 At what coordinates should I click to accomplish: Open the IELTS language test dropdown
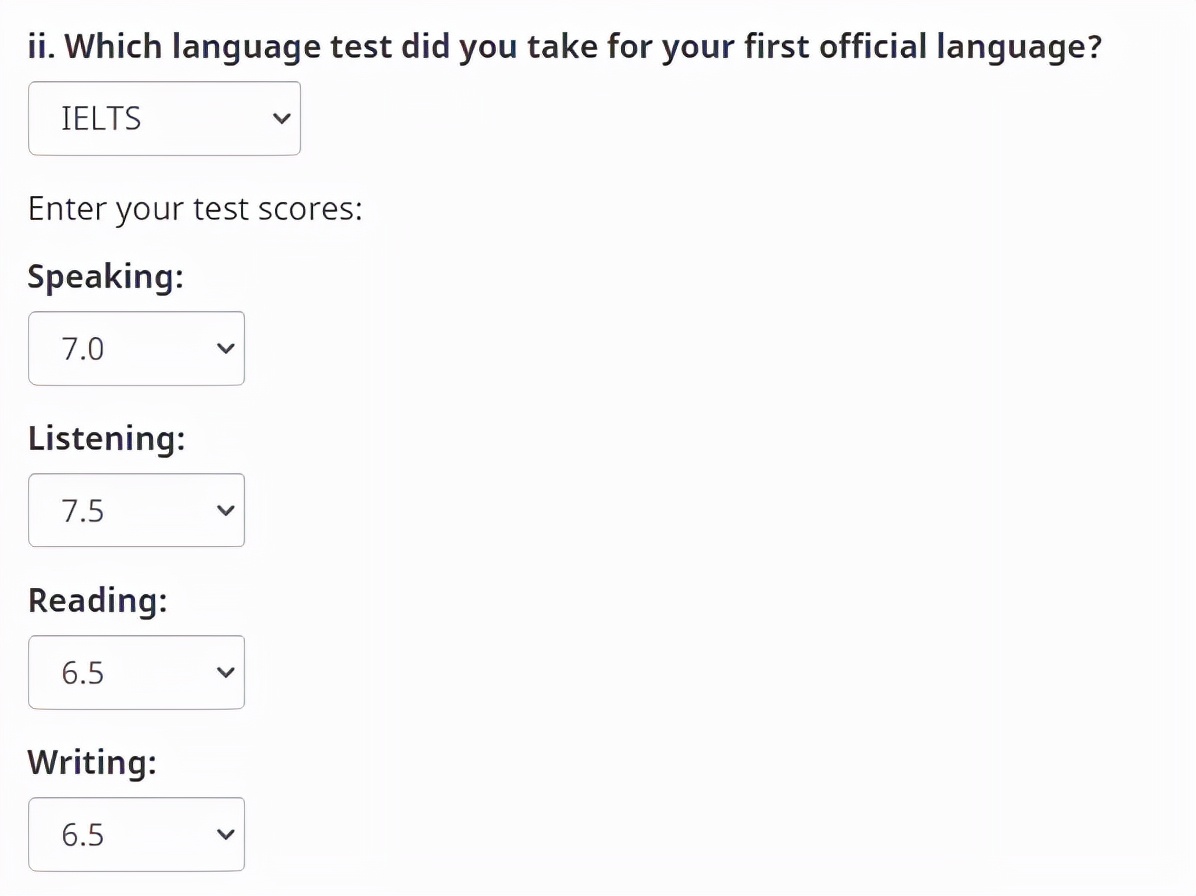[164, 118]
